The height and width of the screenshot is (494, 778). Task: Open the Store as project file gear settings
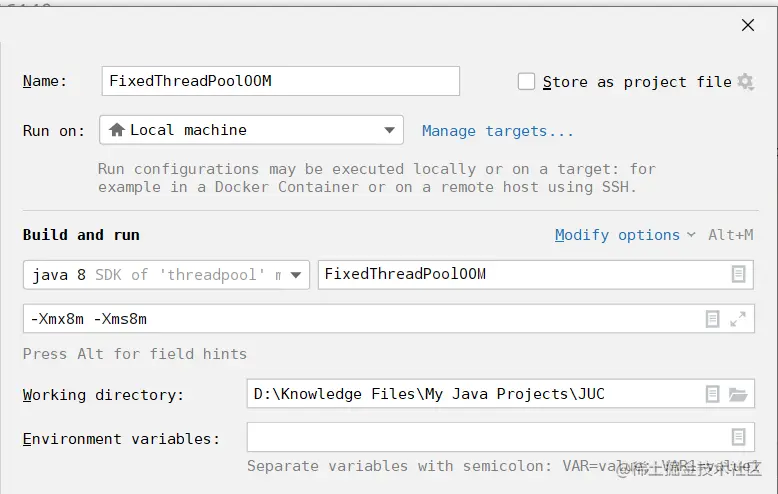click(745, 82)
